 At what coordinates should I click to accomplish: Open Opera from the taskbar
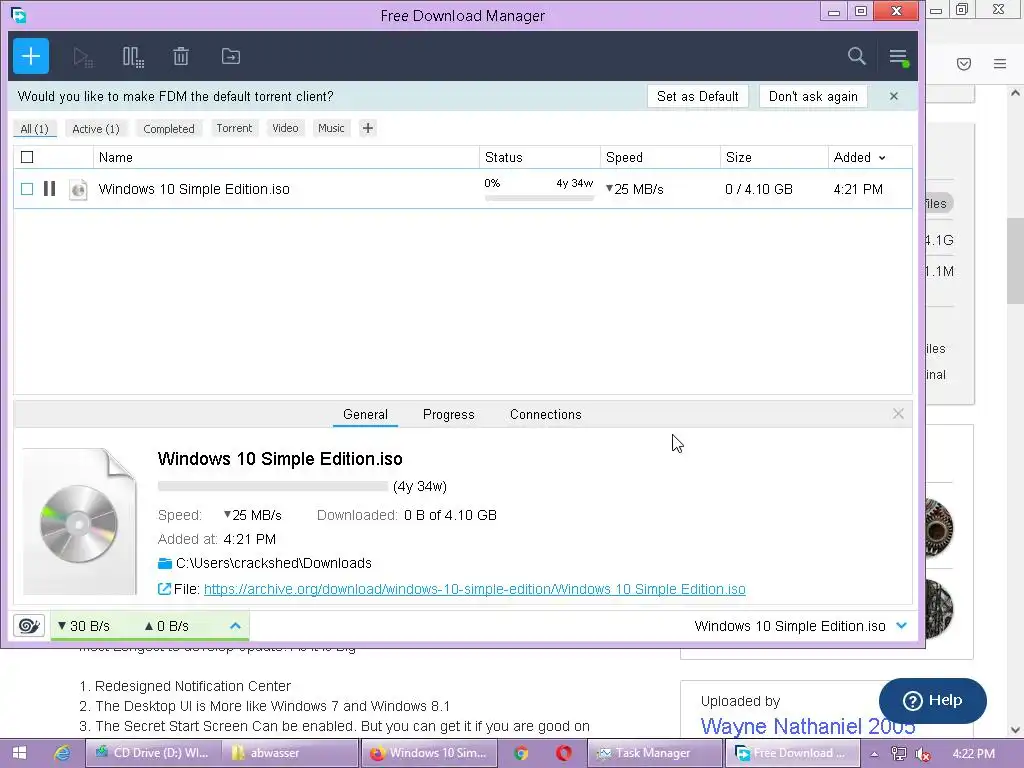[564, 753]
